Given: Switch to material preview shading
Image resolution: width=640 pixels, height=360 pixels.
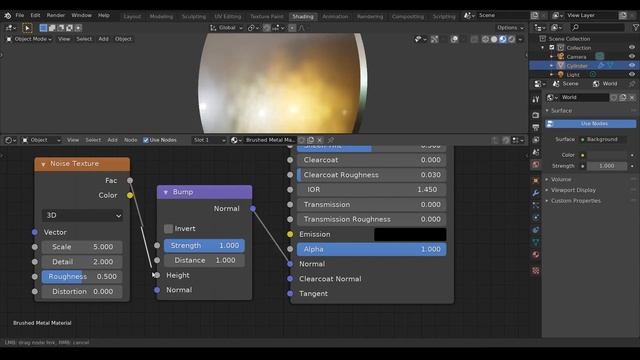Looking at the screenshot, I should pos(503,39).
